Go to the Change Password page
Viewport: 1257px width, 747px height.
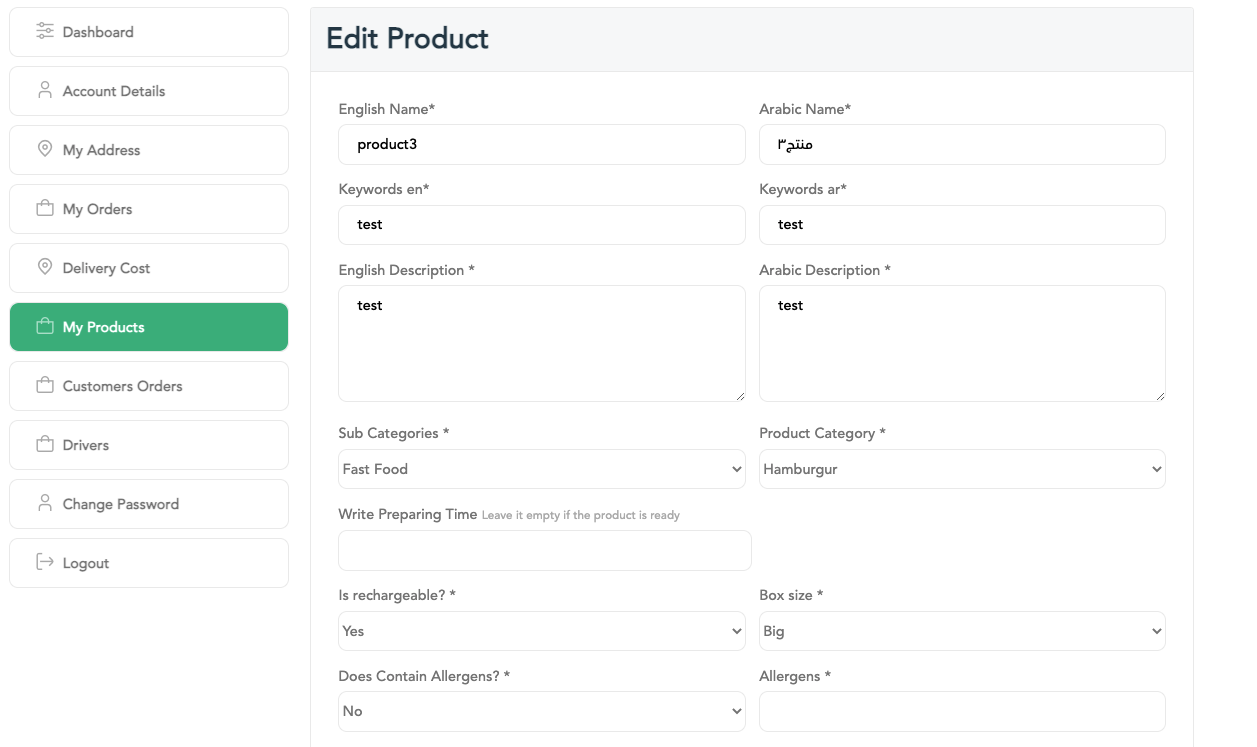pos(149,504)
